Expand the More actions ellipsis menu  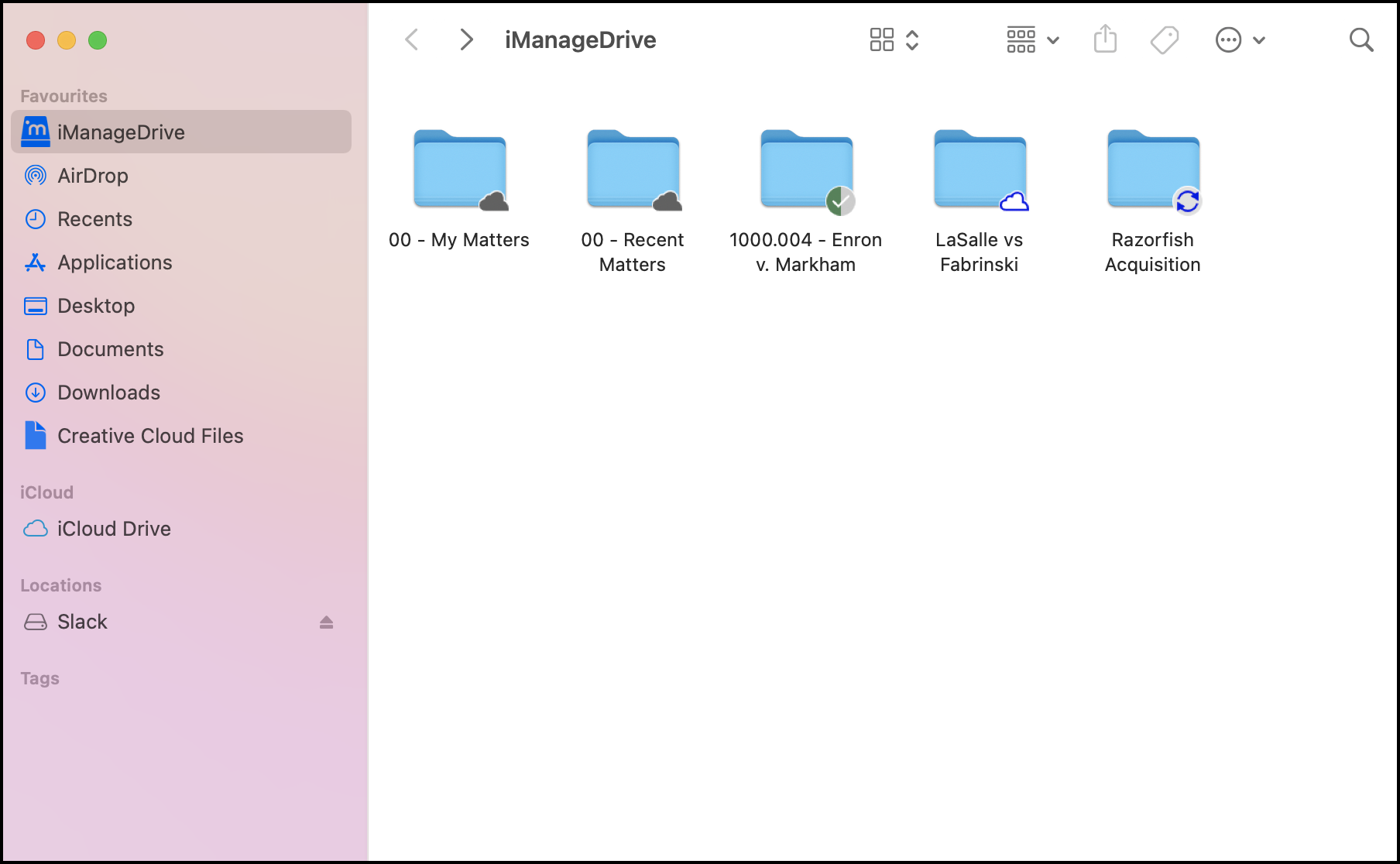1240,40
